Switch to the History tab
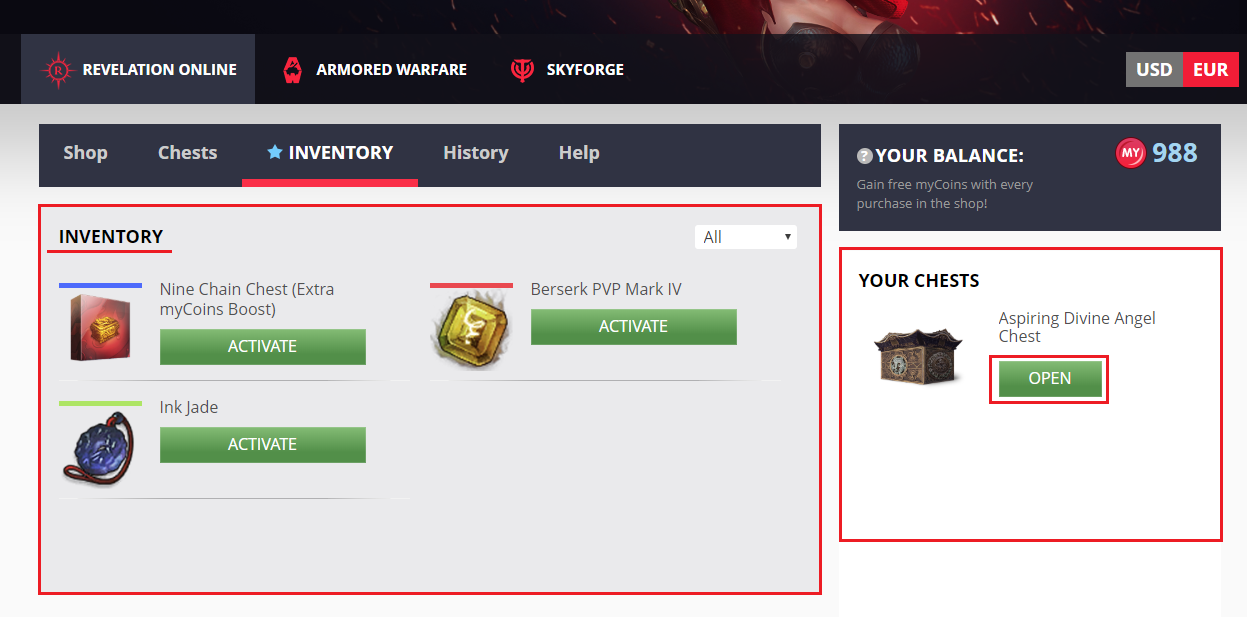Image resolution: width=1247 pixels, height=617 pixels. click(476, 153)
